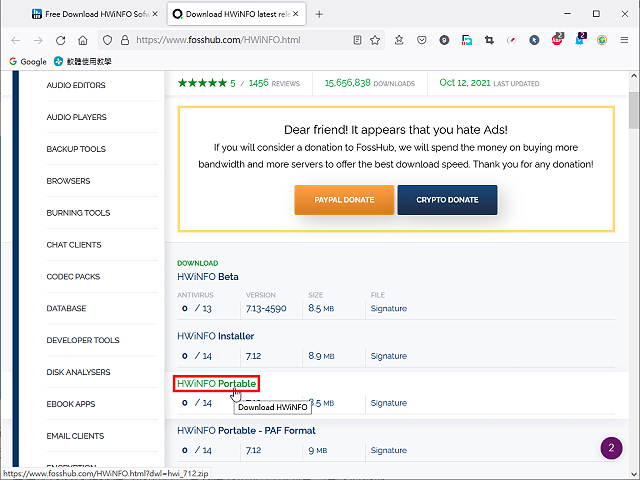Click the red pen extension icon
Viewport: 642px width, 482px height.
point(511,40)
